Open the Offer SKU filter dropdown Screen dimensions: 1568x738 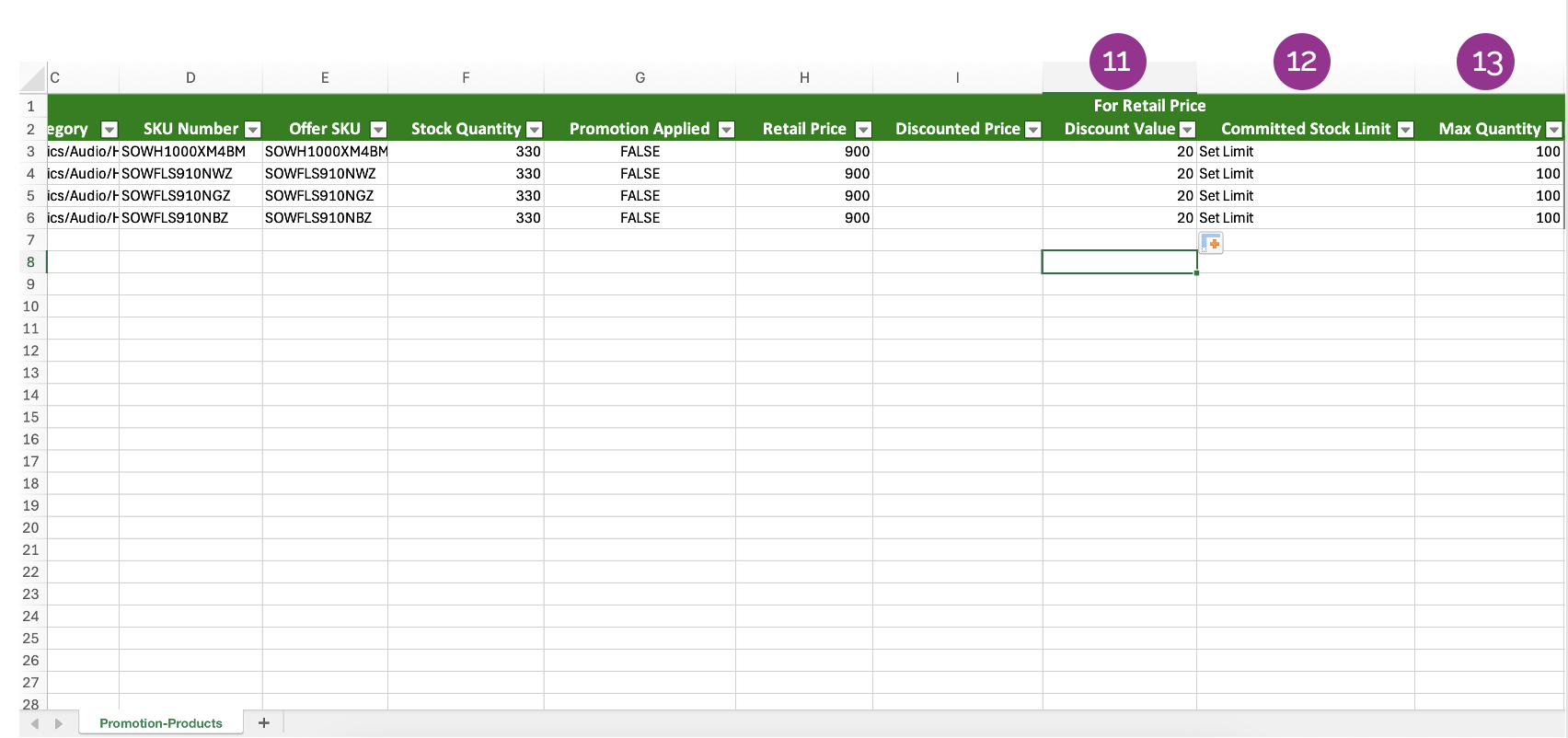pyautogui.click(x=378, y=130)
